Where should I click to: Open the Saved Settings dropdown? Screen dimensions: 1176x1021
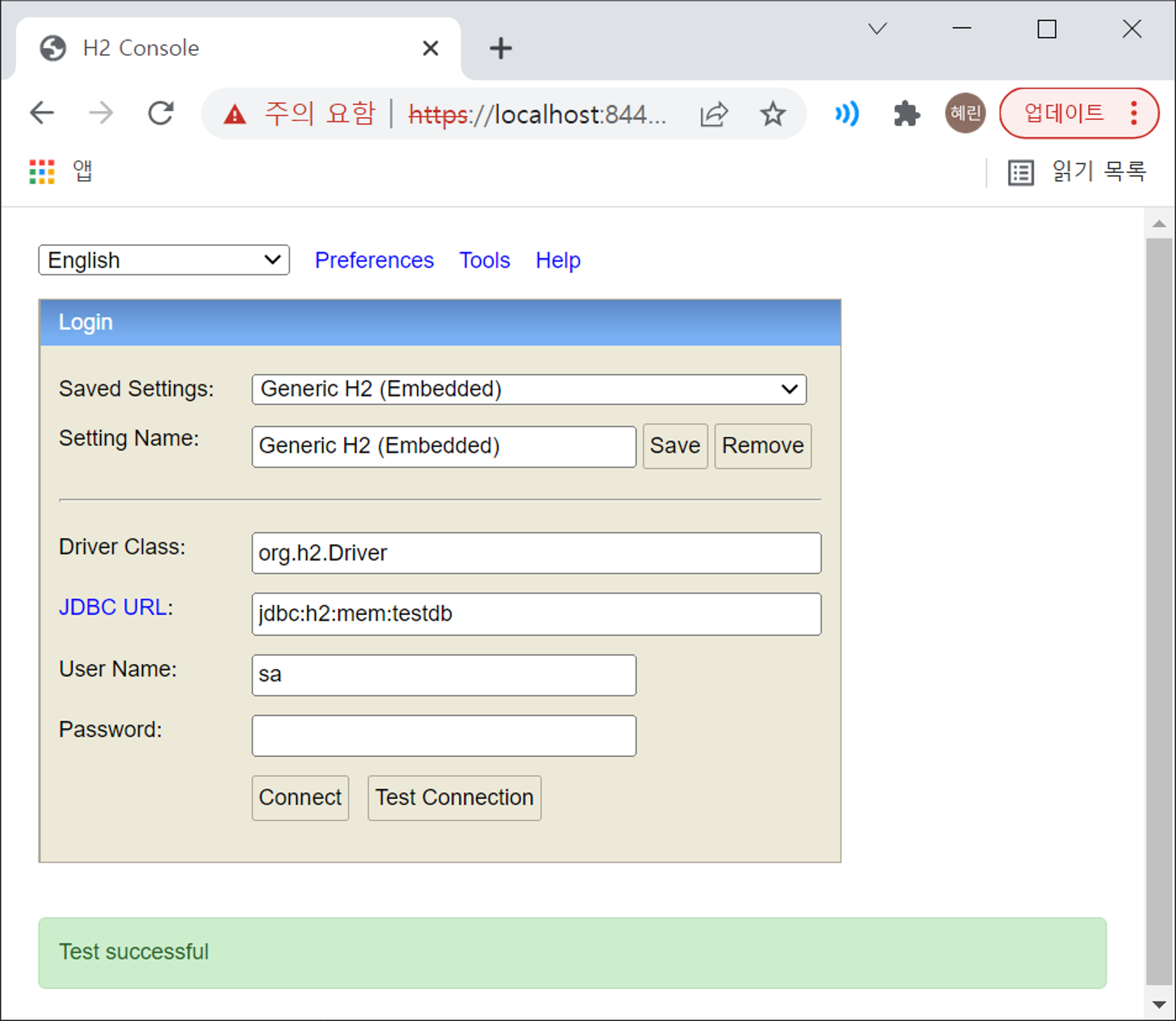pyautogui.click(x=529, y=389)
